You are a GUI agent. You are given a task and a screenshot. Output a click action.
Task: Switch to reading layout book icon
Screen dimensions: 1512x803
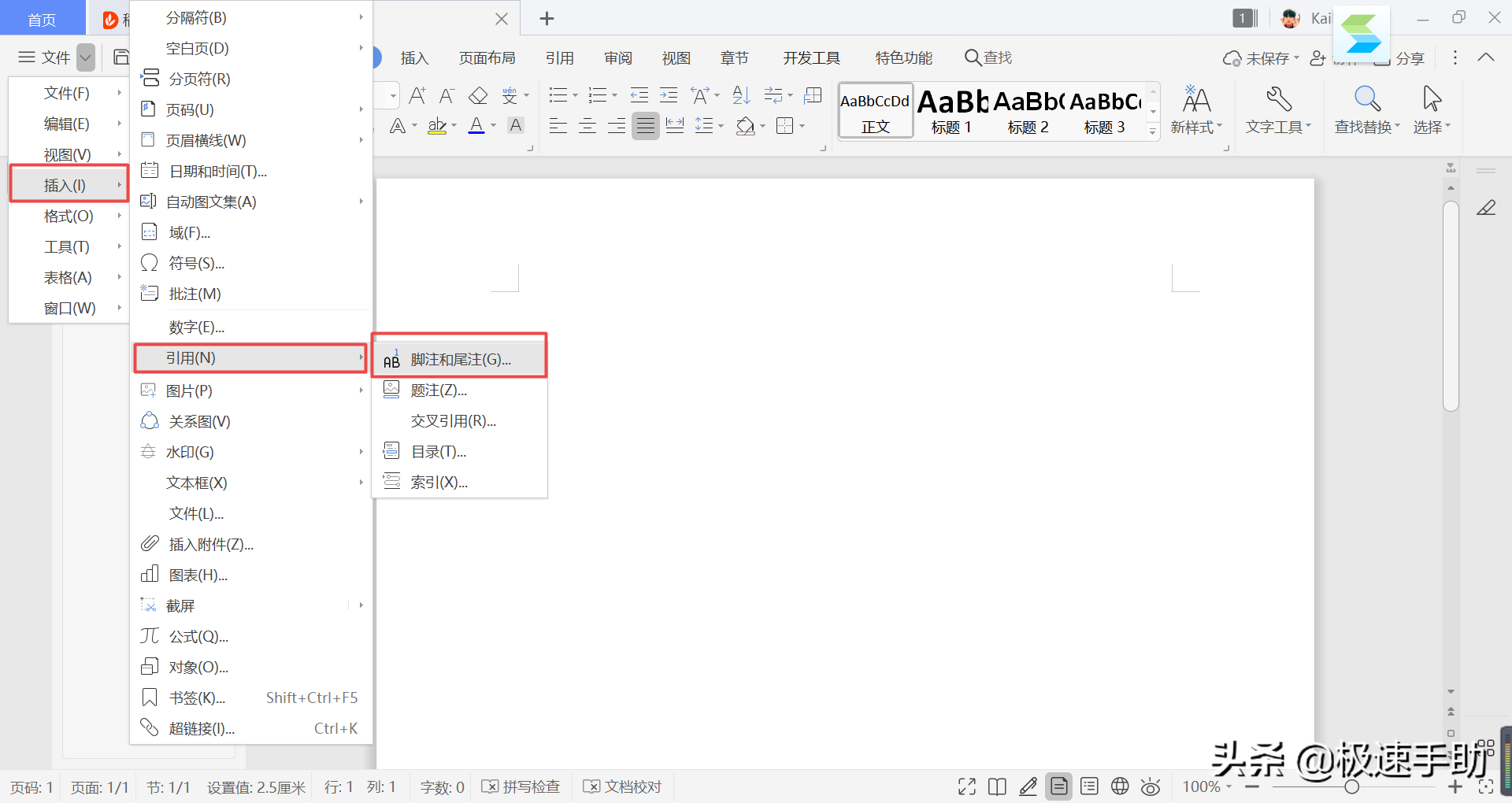[997, 786]
